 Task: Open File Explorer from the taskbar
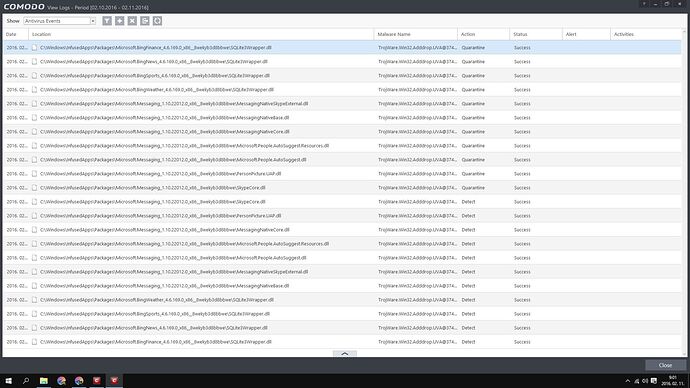(x=44, y=381)
